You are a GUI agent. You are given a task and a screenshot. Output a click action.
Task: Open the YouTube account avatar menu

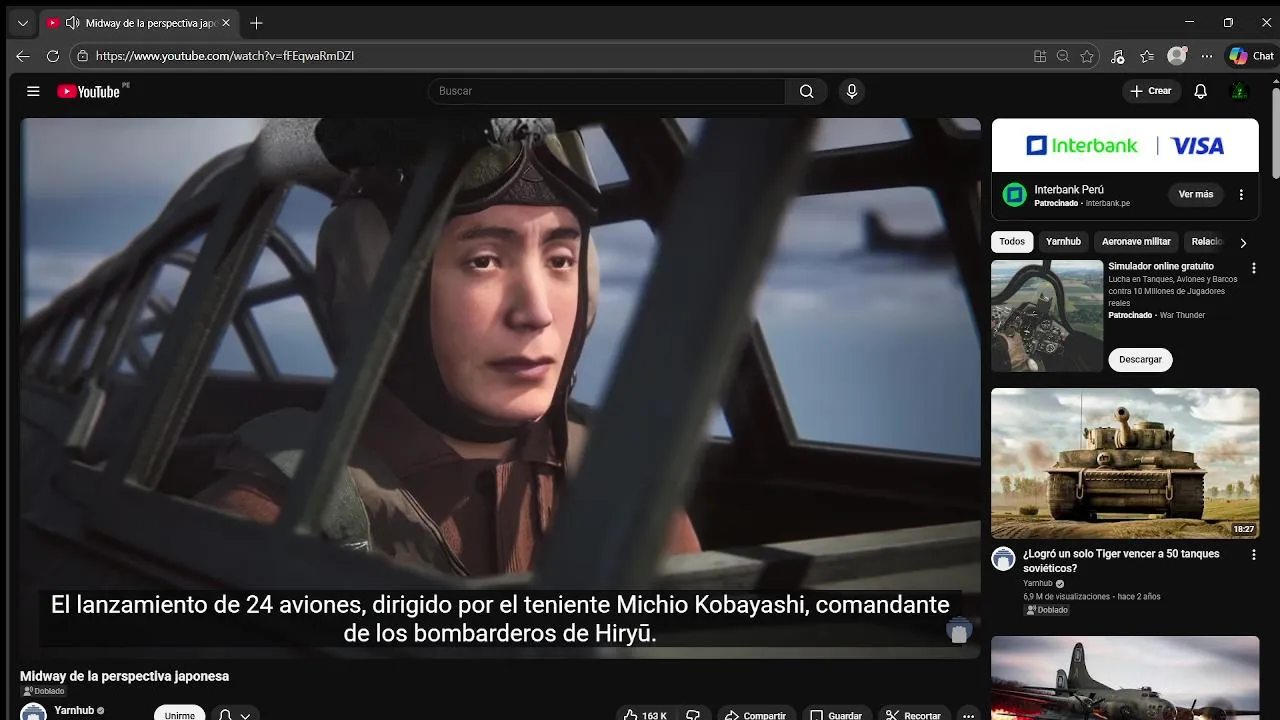click(1239, 91)
